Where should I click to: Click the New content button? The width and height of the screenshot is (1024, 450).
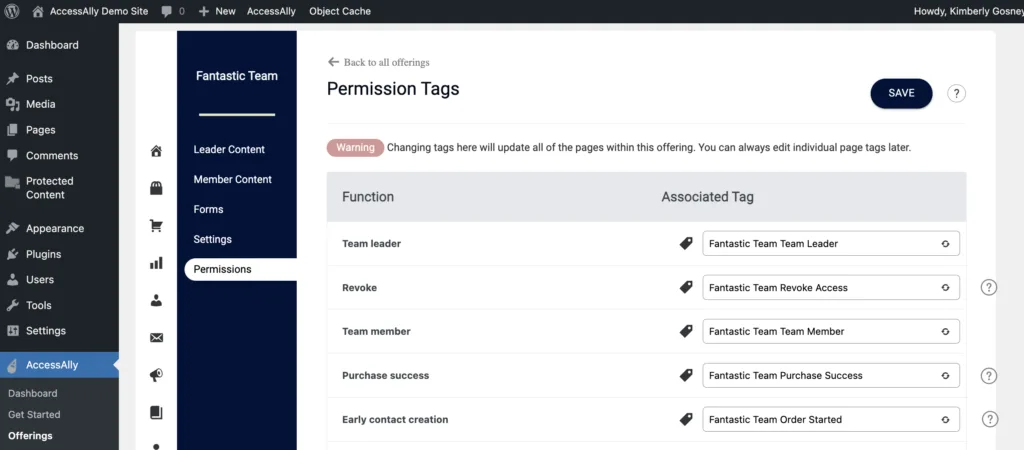[x=217, y=11]
